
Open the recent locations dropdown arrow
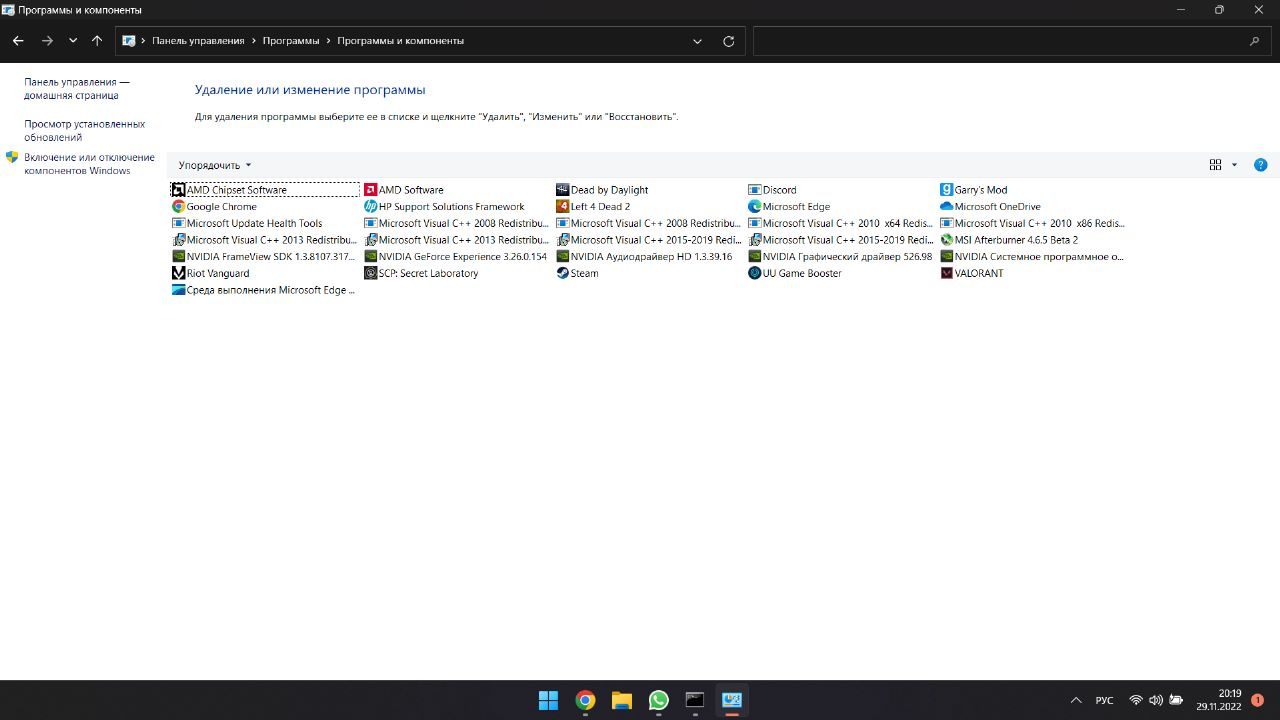[73, 41]
